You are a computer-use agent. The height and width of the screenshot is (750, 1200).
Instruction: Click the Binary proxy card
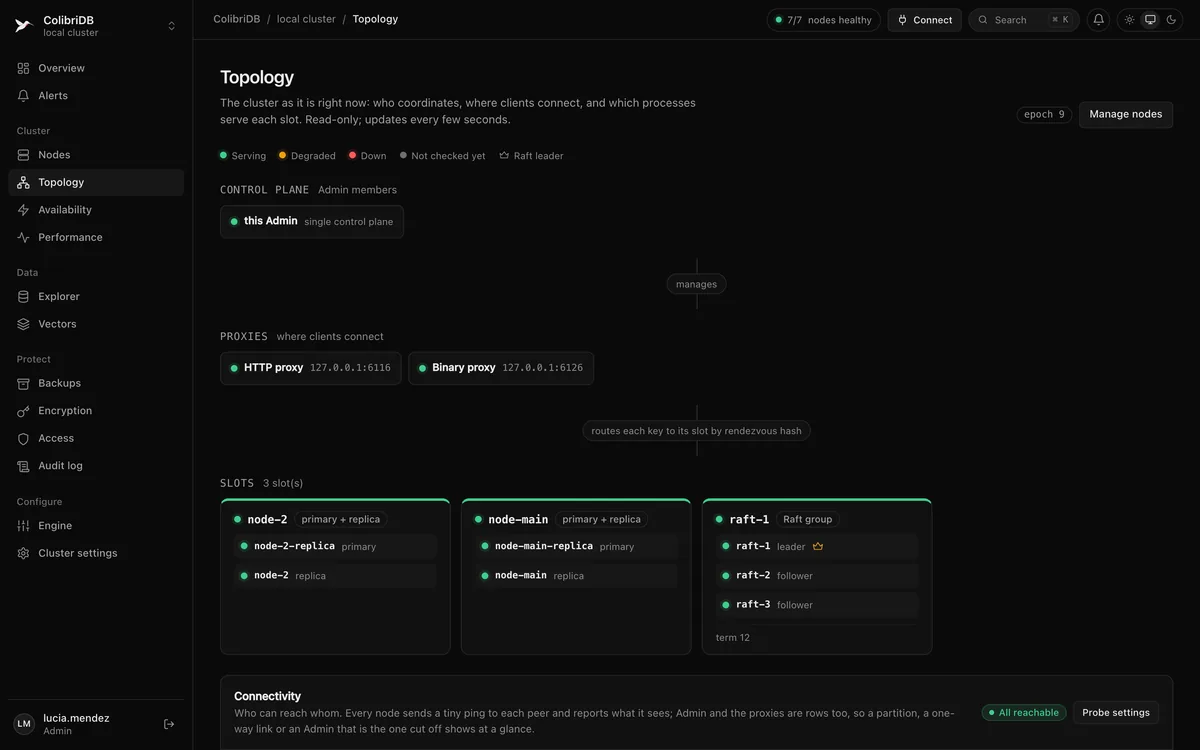[501, 368]
